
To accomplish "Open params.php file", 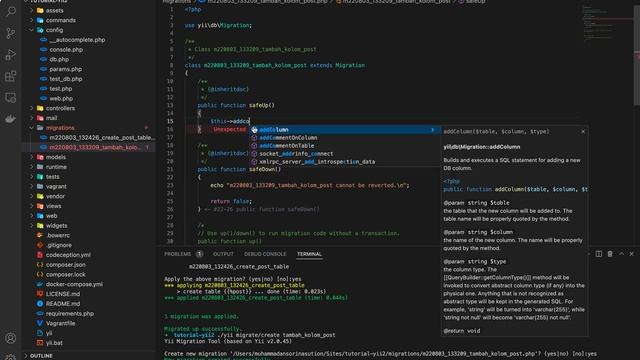I will coord(65,69).
